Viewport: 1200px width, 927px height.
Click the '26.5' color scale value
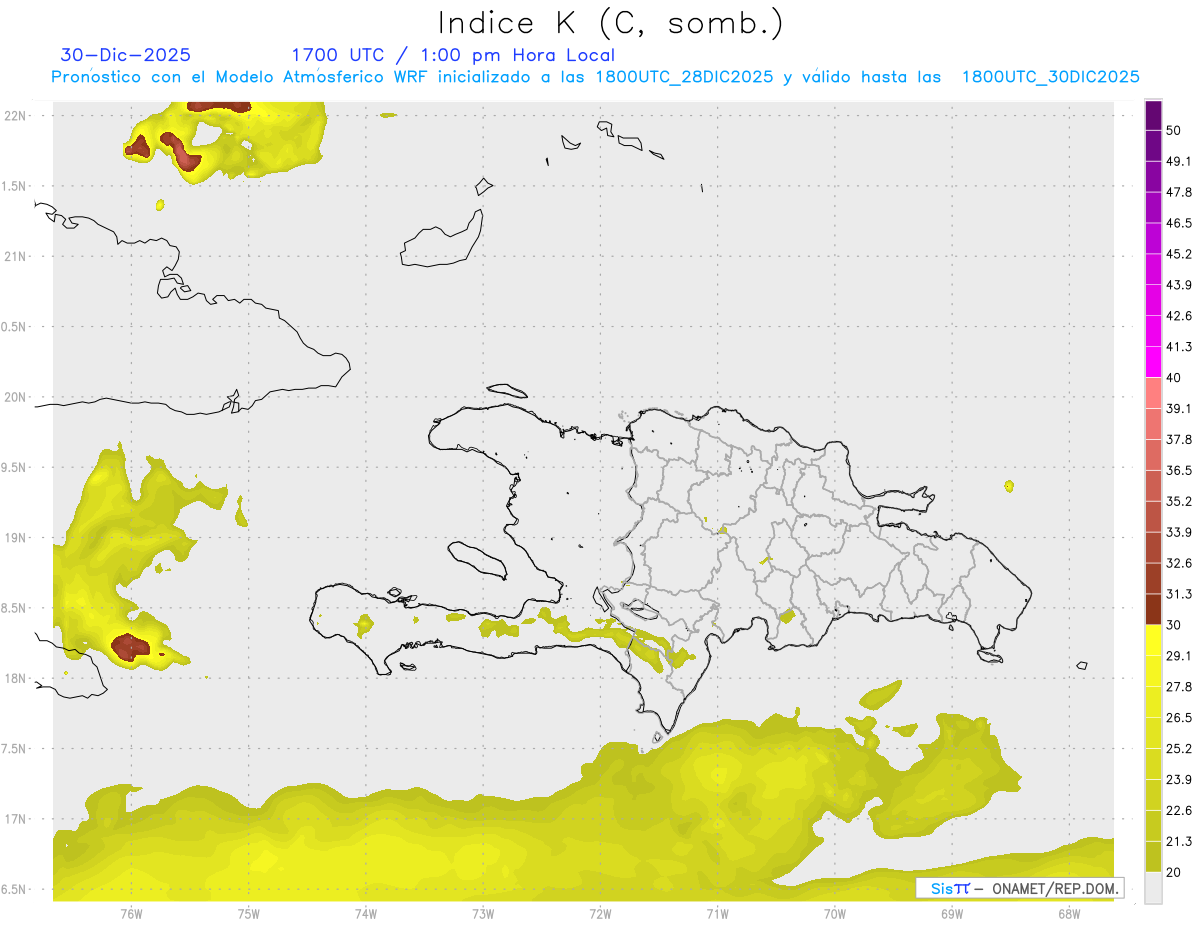(x=1179, y=718)
